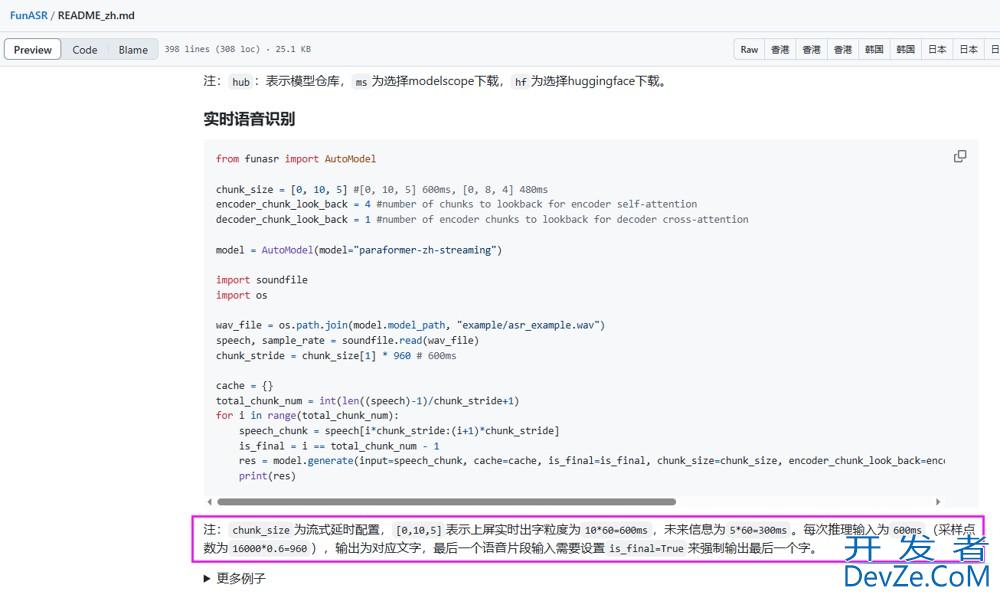Click the 'wav_file = os.path.join' code line

tap(410, 325)
